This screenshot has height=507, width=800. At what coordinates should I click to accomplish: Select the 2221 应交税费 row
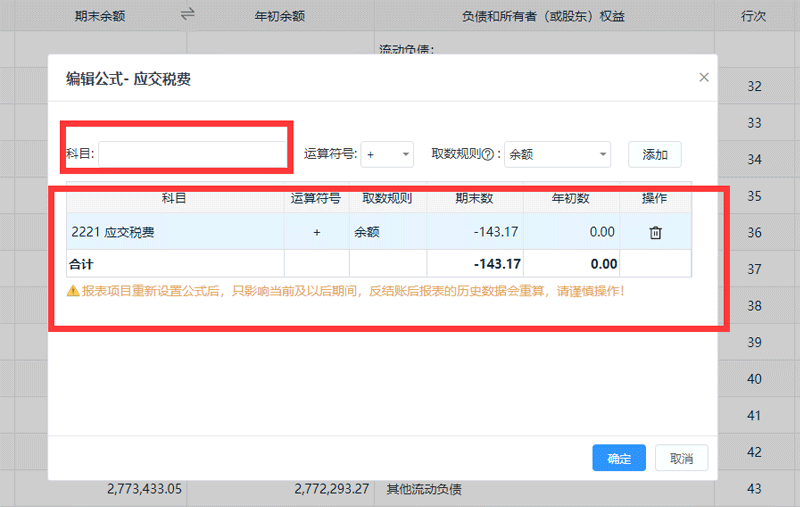(175, 232)
